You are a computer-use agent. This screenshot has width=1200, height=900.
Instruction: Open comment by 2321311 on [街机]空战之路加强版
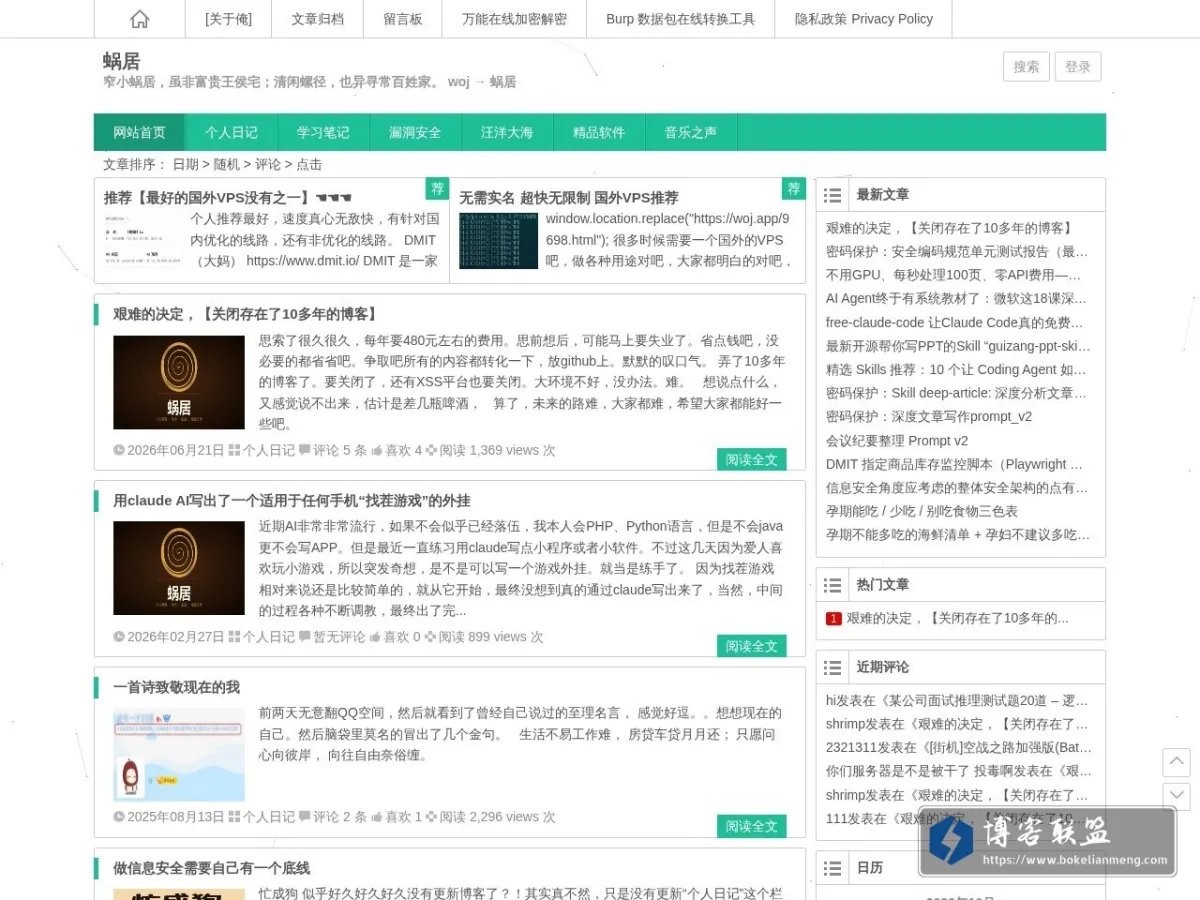click(x=959, y=747)
